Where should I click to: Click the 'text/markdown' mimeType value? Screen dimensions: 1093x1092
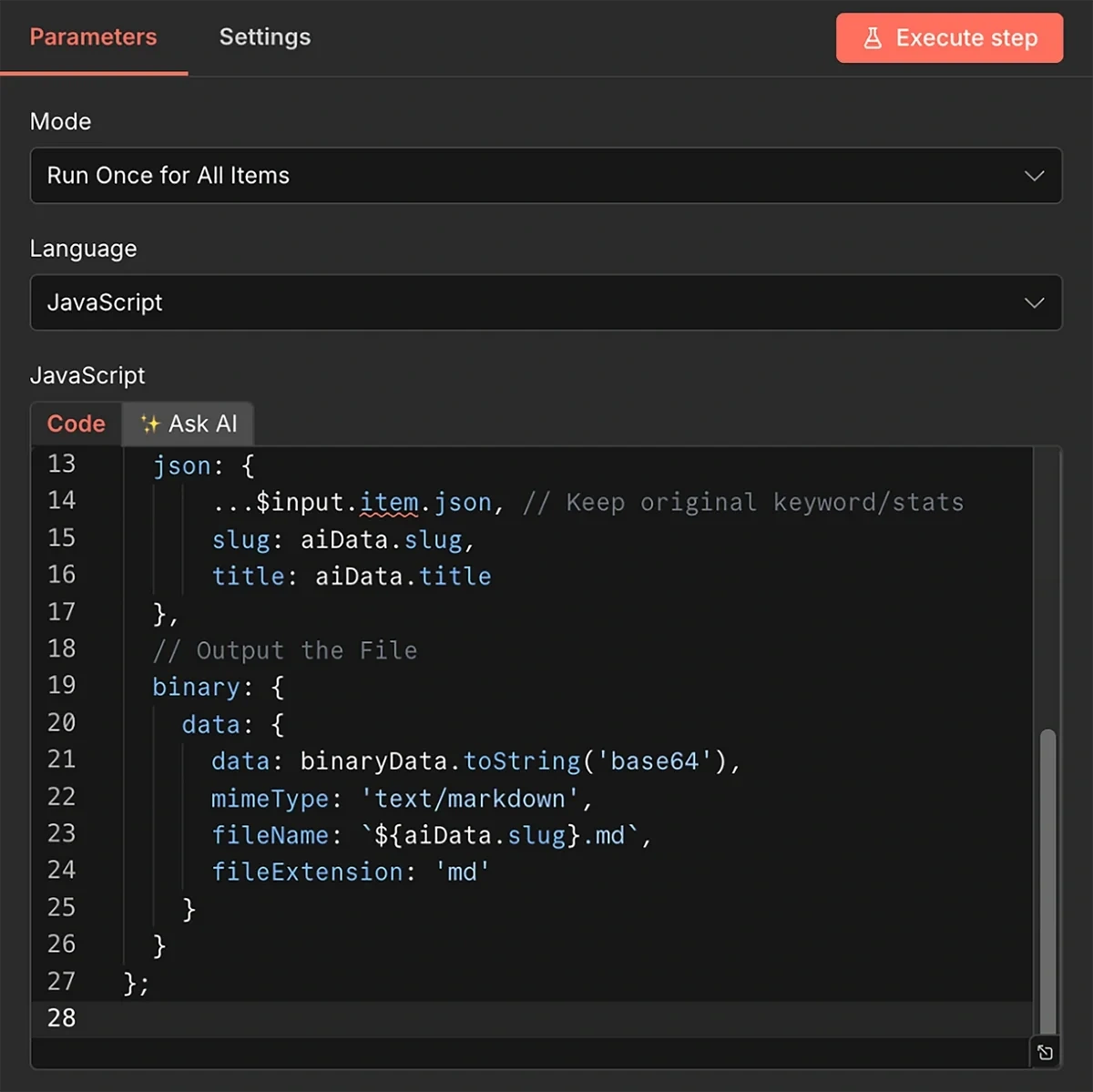click(x=474, y=798)
